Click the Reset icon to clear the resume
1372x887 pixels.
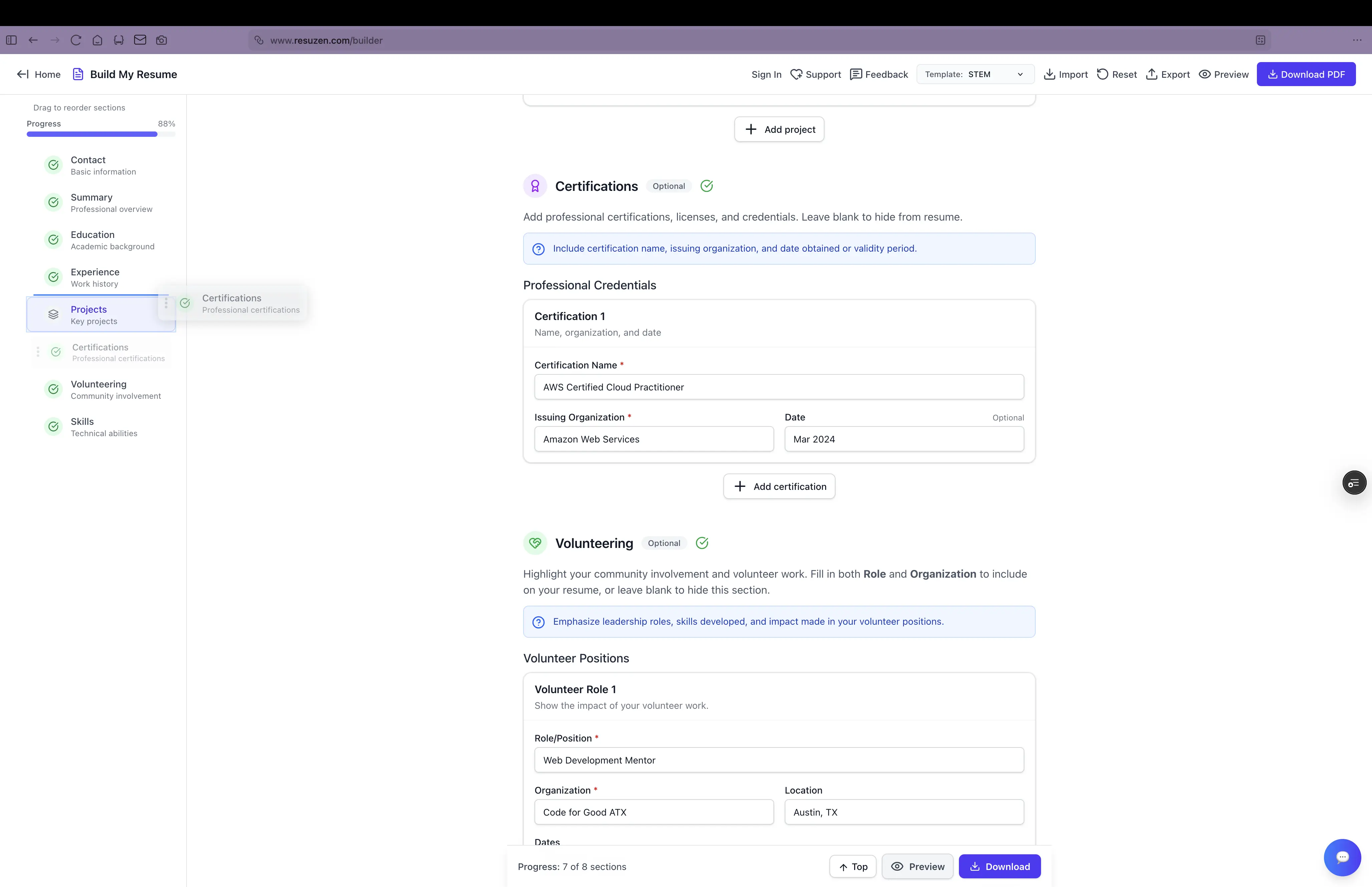[1102, 74]
